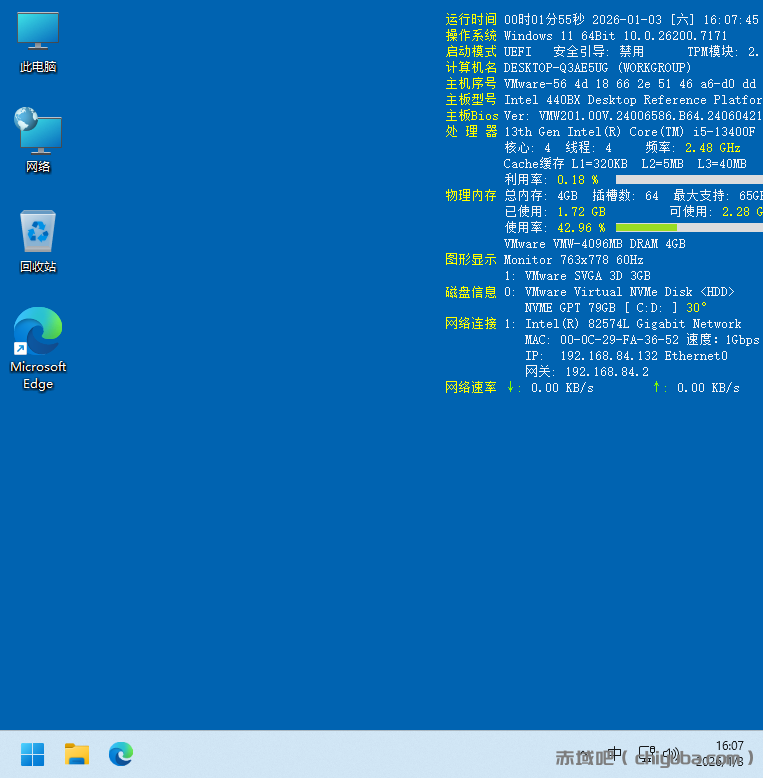Click the download speed down arrow
The width and height of the screenshot is (763, 778).
510,387
